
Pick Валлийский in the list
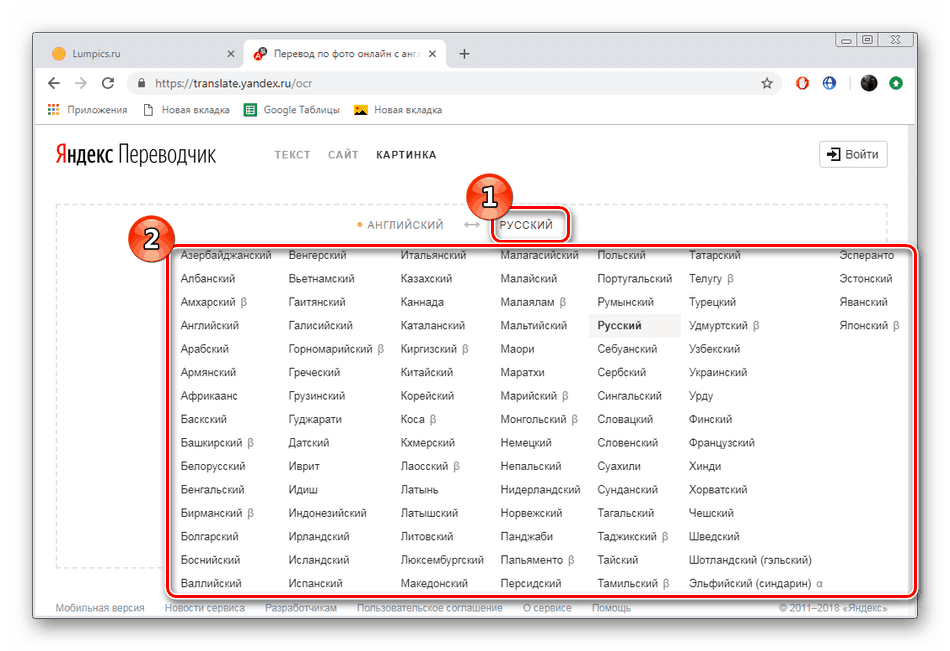tap(211, 583)
